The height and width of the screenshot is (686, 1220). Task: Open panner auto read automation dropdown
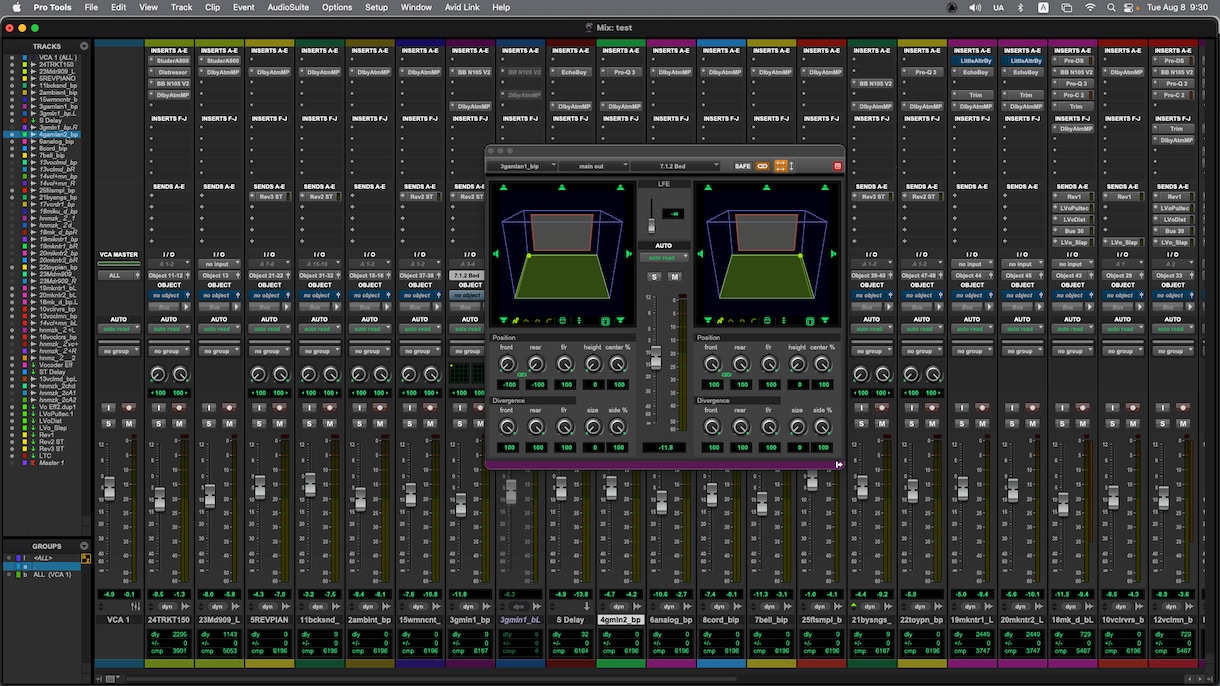pyautogui.click(x=663, y=258)
